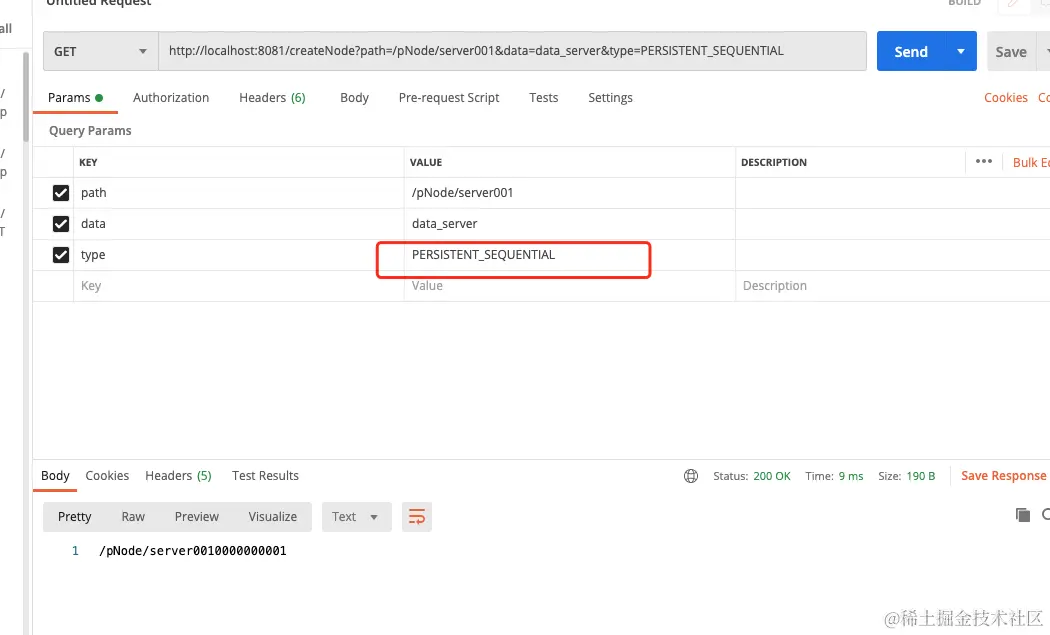
Task: Open the request Headers (6) tab
Action: 272,98
